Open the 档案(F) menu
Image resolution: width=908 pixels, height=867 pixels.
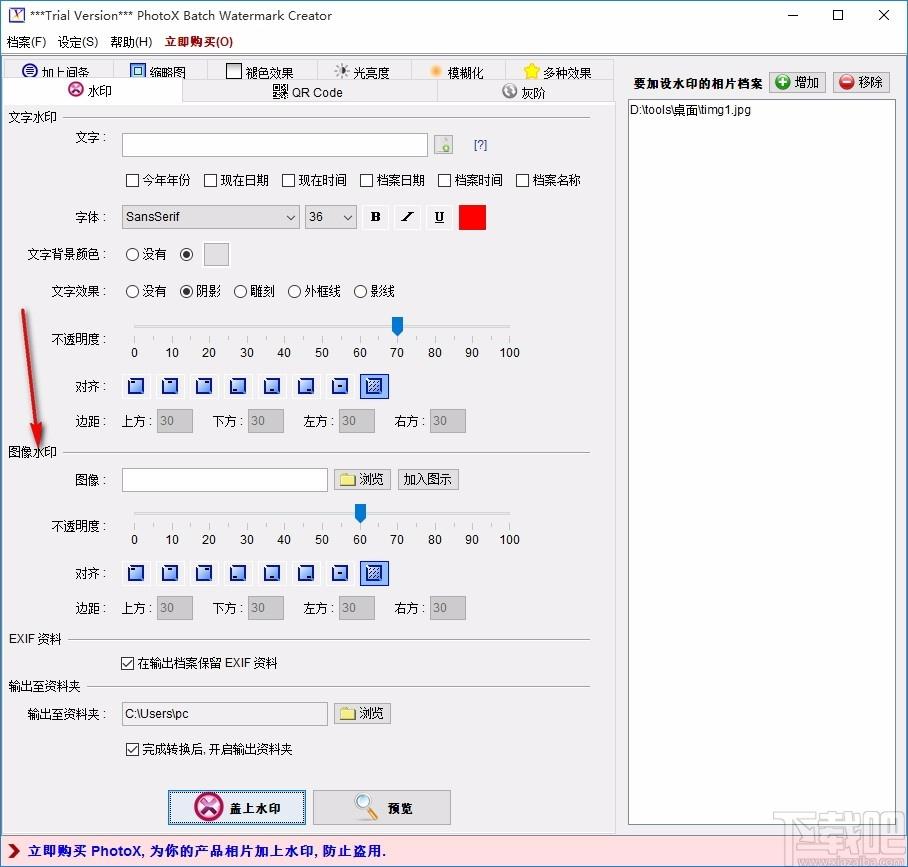[x=27, y=42]
